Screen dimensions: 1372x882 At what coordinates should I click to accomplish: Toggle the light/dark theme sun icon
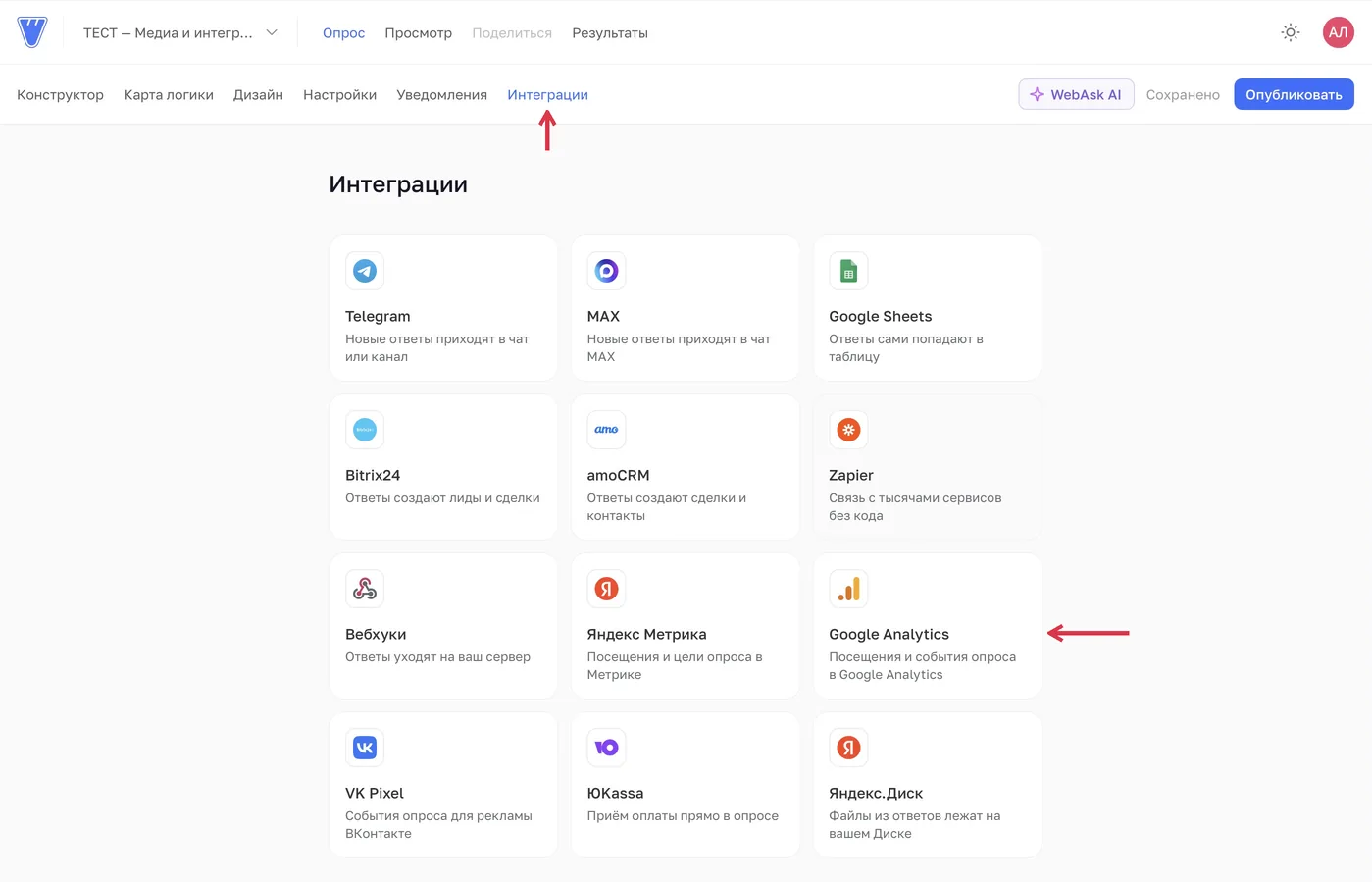tap(1291, 32)
